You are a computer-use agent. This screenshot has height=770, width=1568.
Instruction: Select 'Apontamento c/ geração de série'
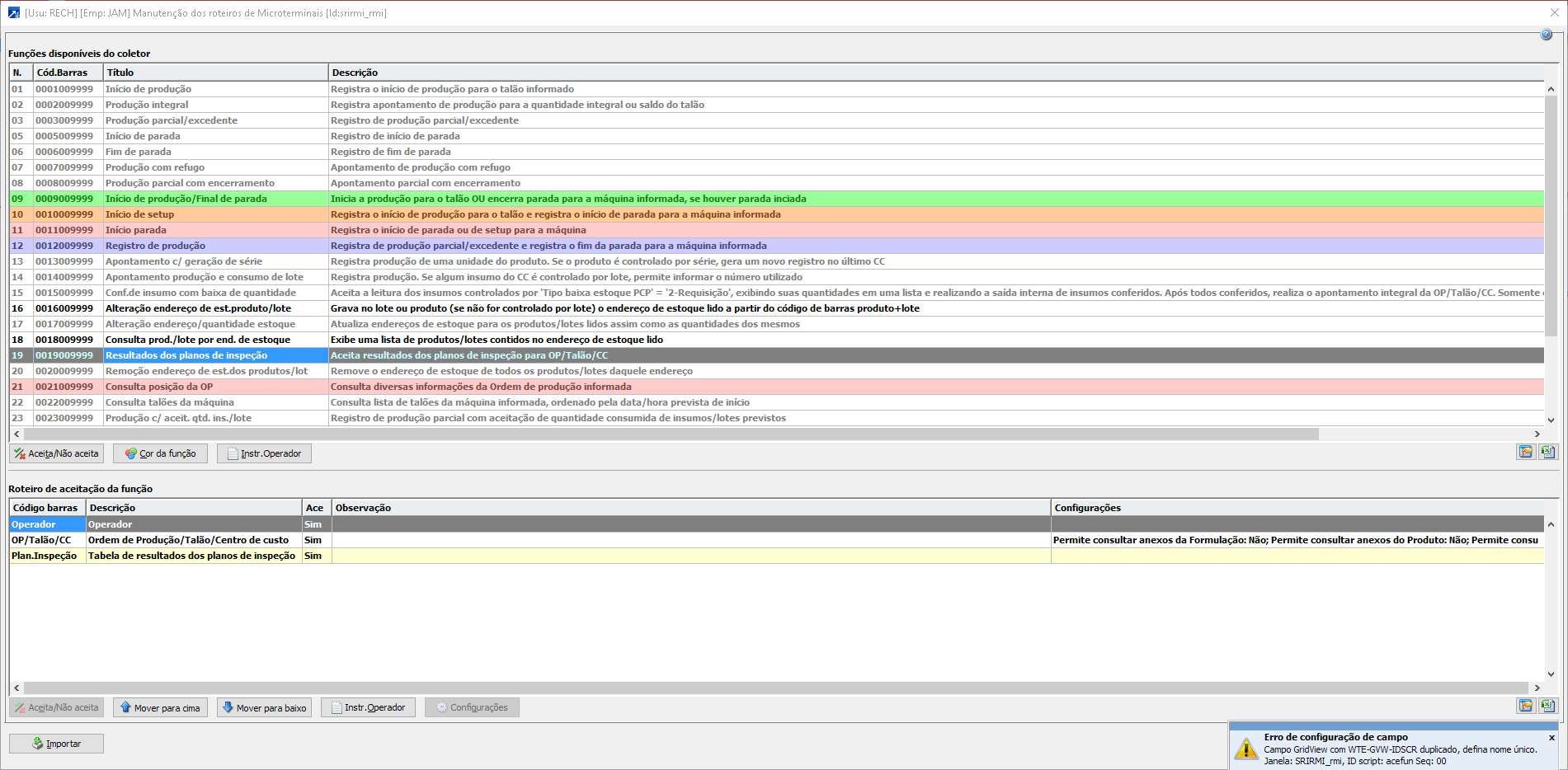(x=777, y=261)
